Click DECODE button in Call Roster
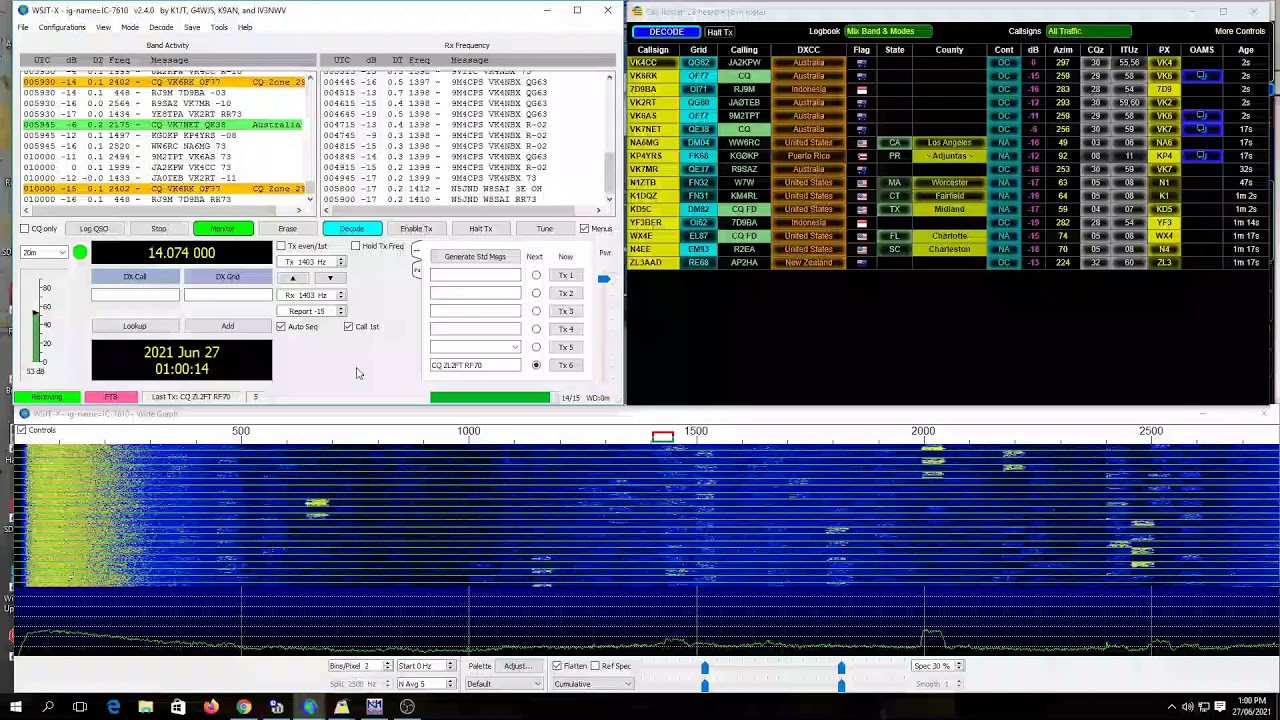 coord(666,32)
